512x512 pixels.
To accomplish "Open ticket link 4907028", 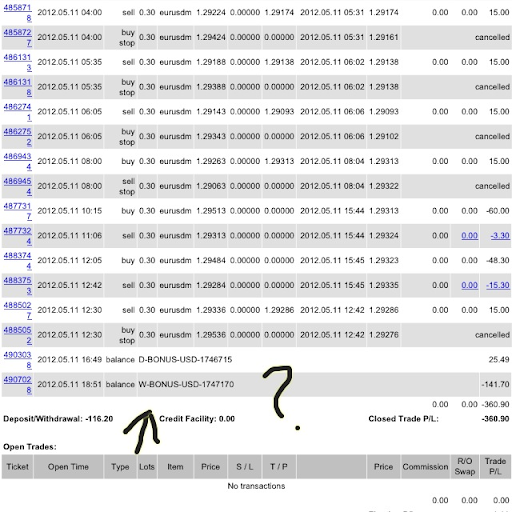I will coord(18,384).
